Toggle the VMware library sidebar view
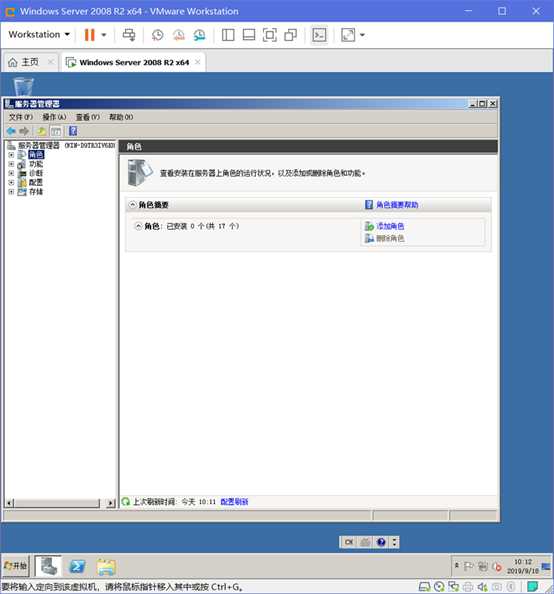554x594 pixels. coord(228,35)
